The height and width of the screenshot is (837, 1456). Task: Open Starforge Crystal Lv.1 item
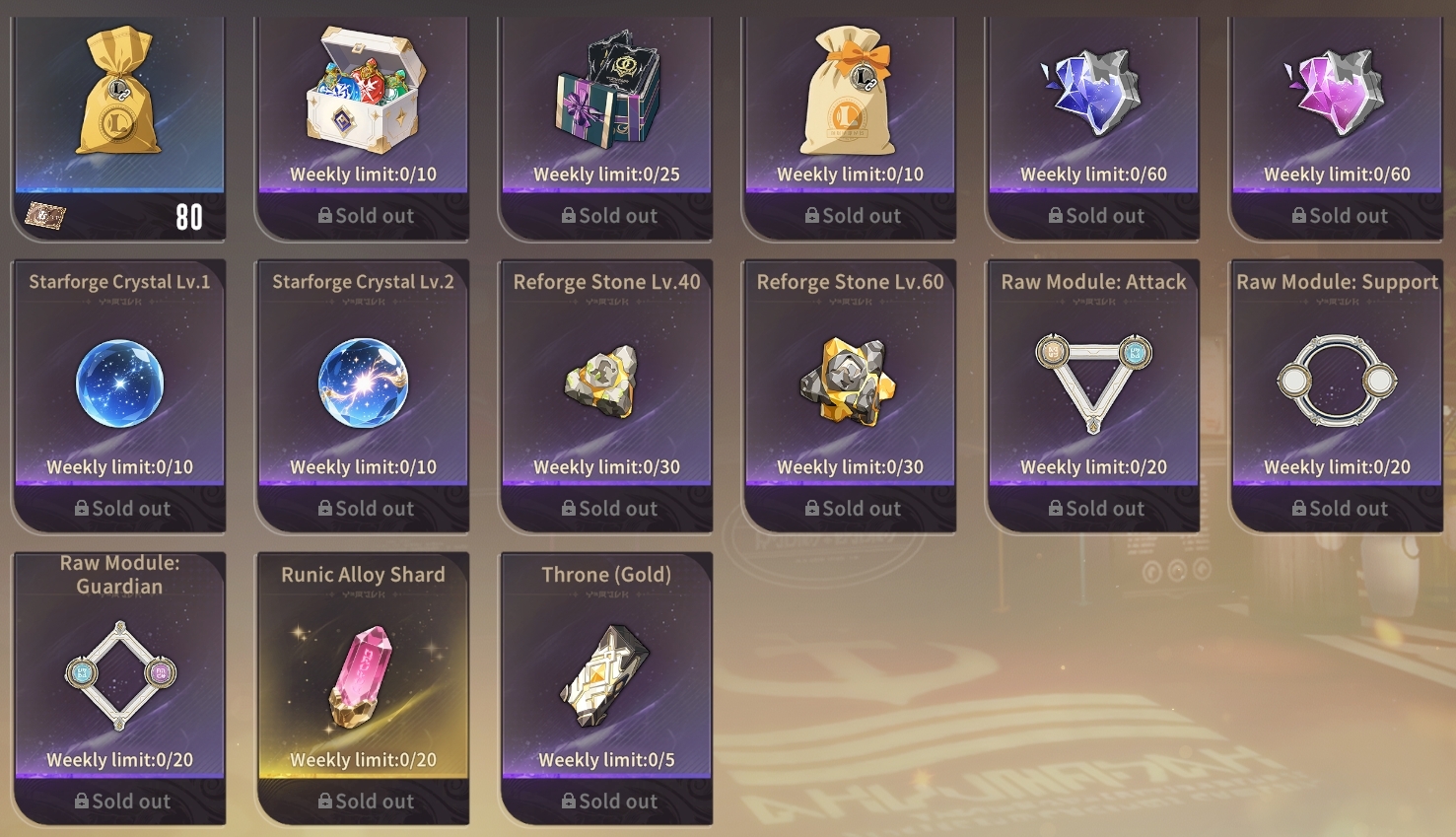(x=120, y=384)
